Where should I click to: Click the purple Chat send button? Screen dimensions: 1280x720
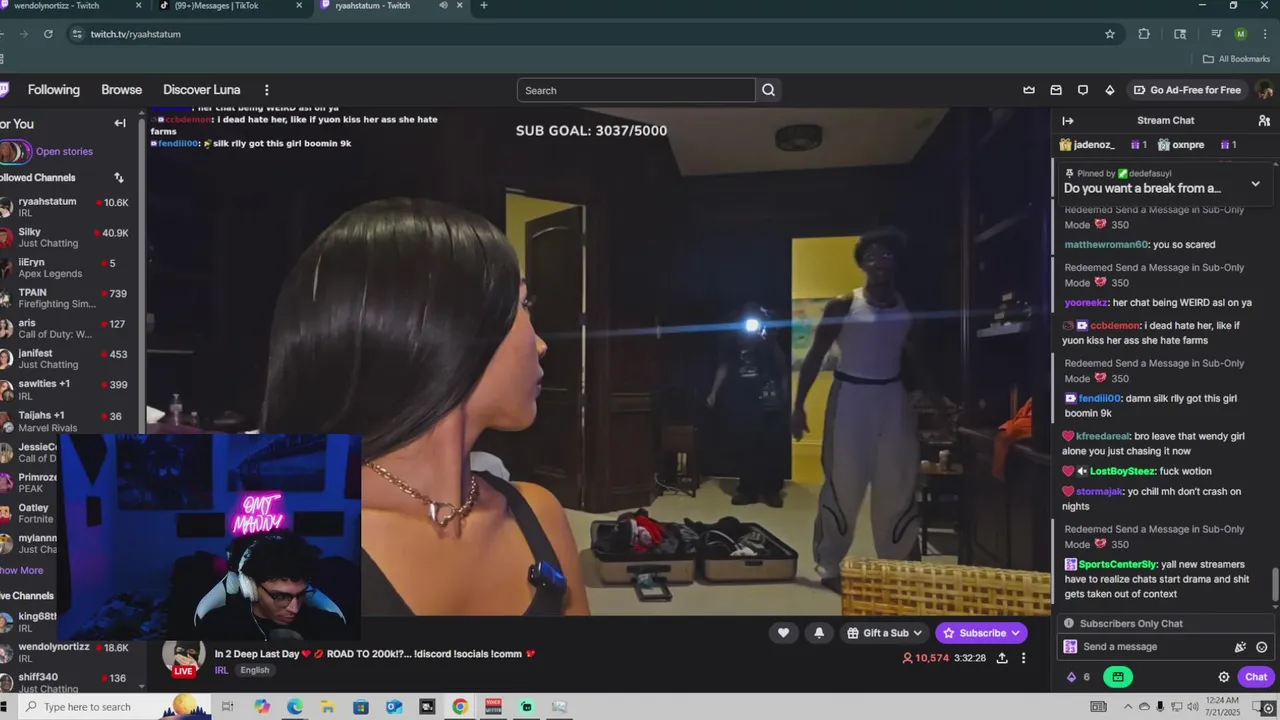1256,677
